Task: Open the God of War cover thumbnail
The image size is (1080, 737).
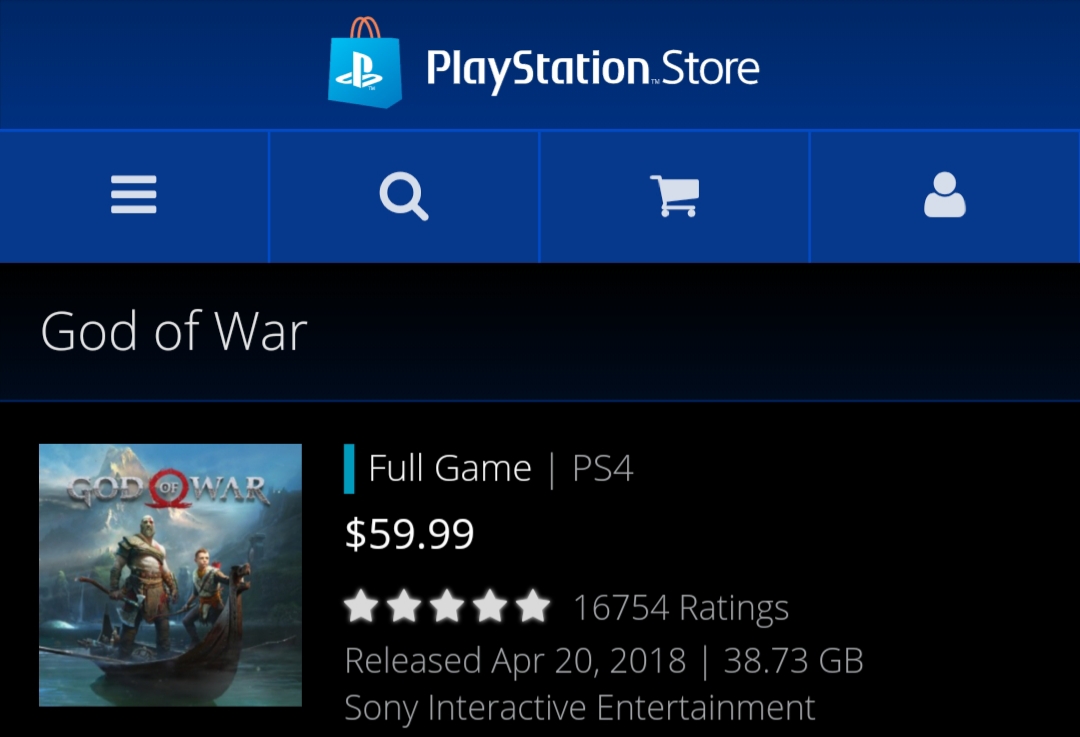Action: click(170, 575)
